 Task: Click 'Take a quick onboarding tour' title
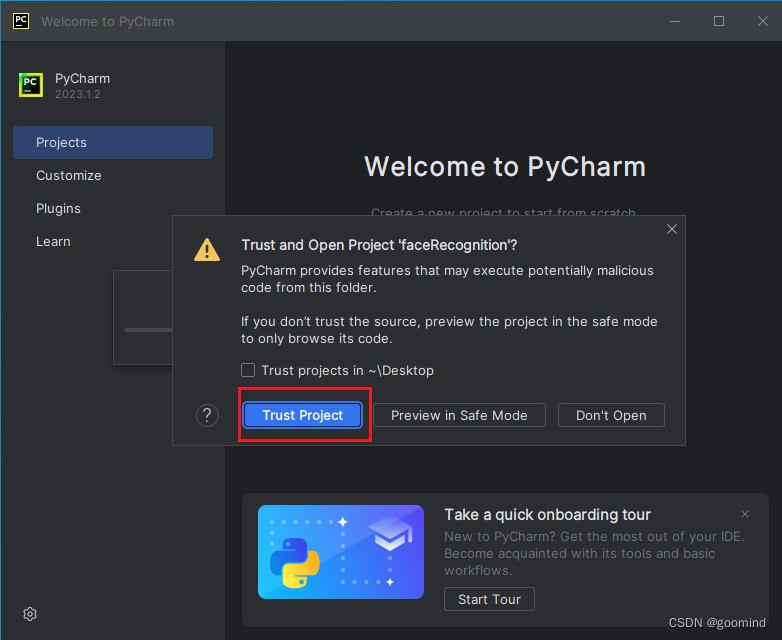point(548,514)
